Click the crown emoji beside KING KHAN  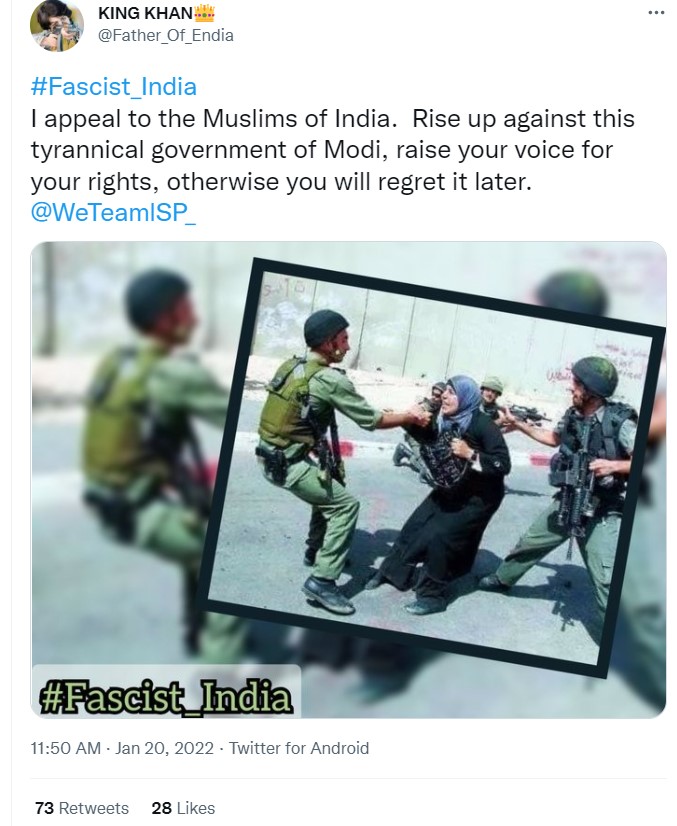pyautogui.click(x=204, y=13)
